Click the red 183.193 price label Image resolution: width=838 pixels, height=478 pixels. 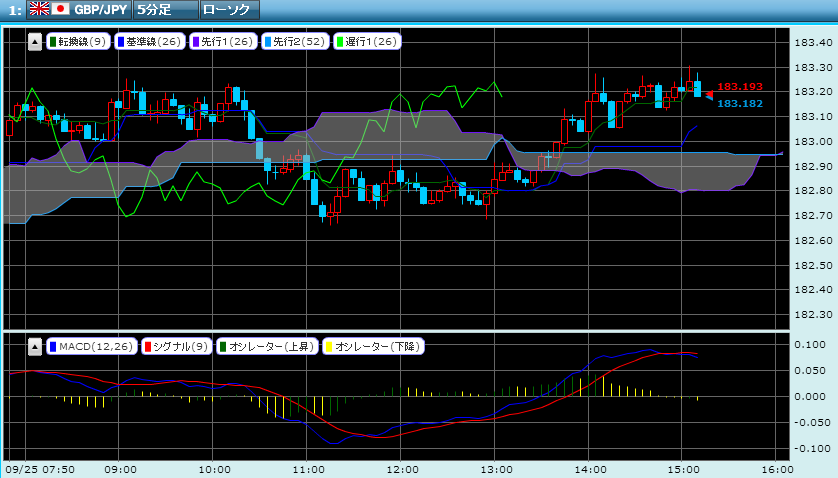click(x=740, y=87)
